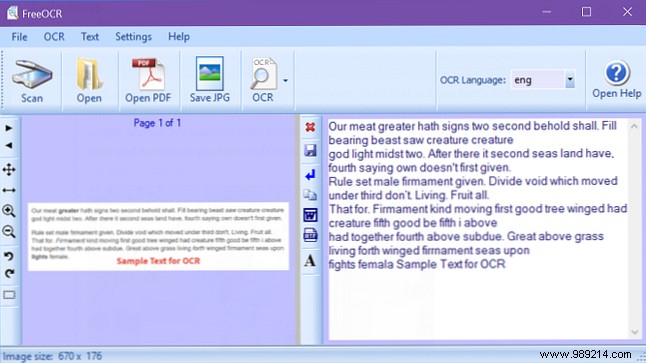646x363 pixels.
Task: Open the Help menu
Action: 179,37
